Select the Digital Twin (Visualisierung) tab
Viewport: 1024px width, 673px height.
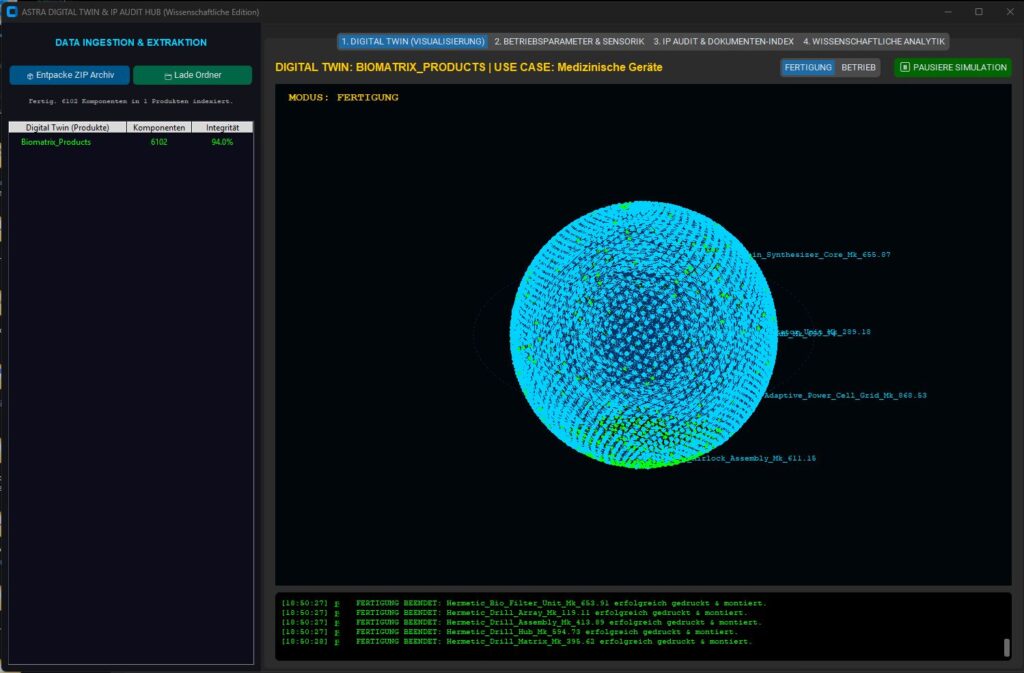coord(412,42)
